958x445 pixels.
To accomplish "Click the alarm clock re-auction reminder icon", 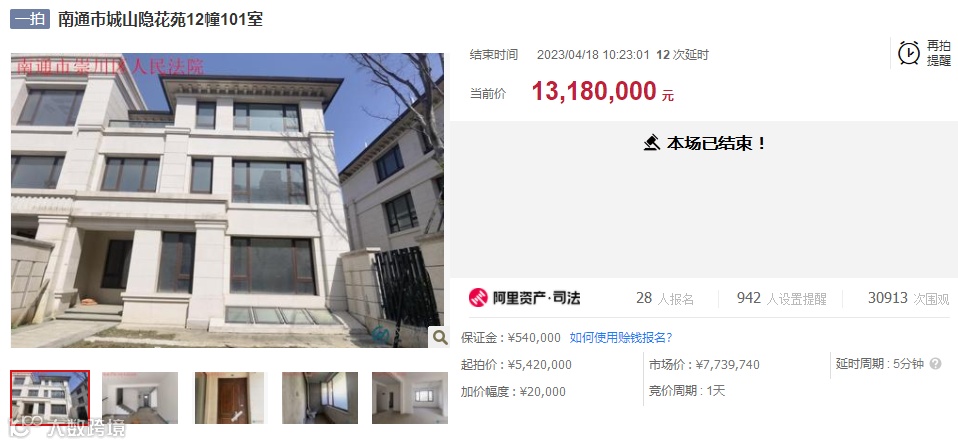I will (x=909, y=53).
